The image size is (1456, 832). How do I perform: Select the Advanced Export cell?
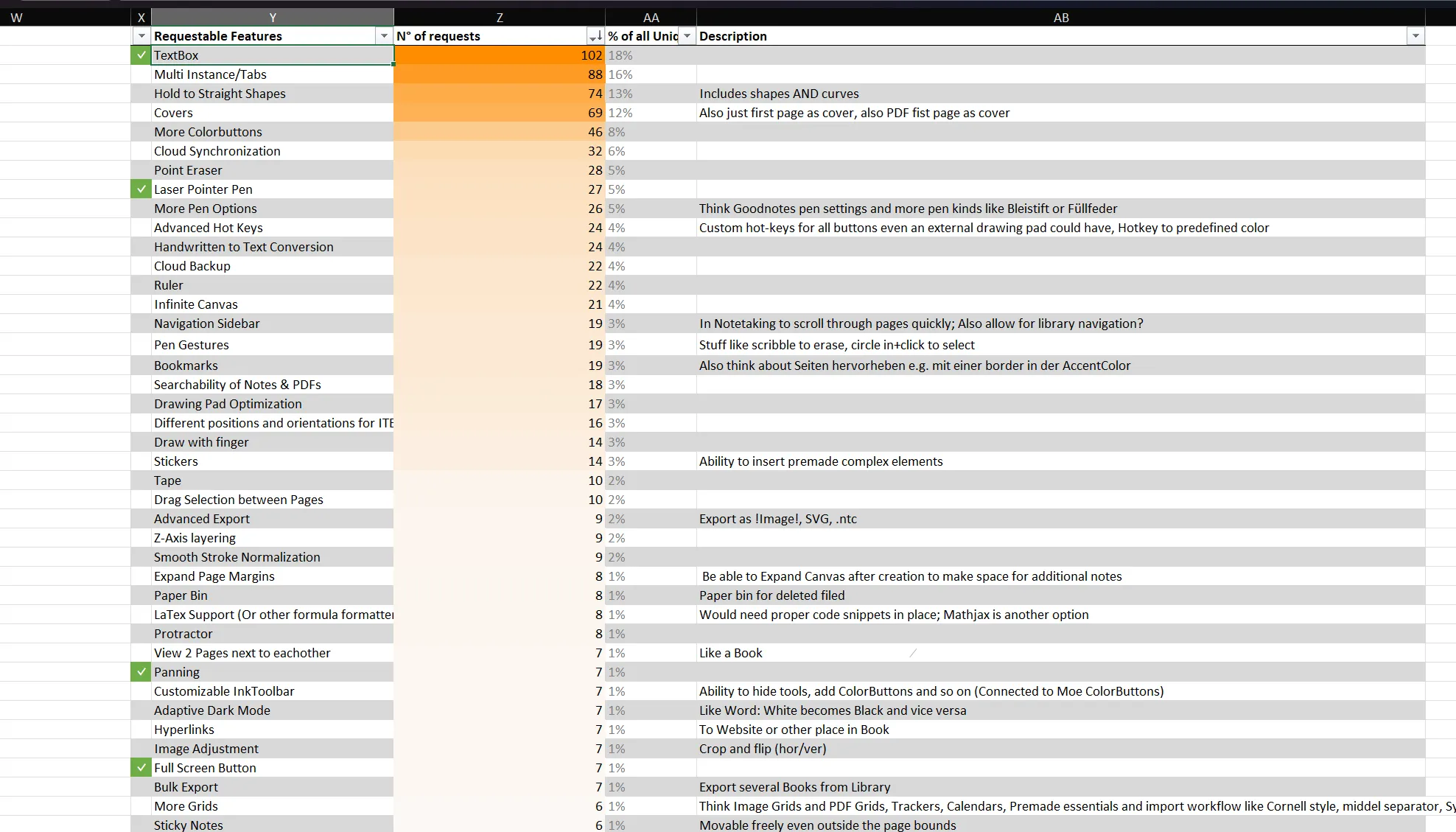tap(273, 519)
